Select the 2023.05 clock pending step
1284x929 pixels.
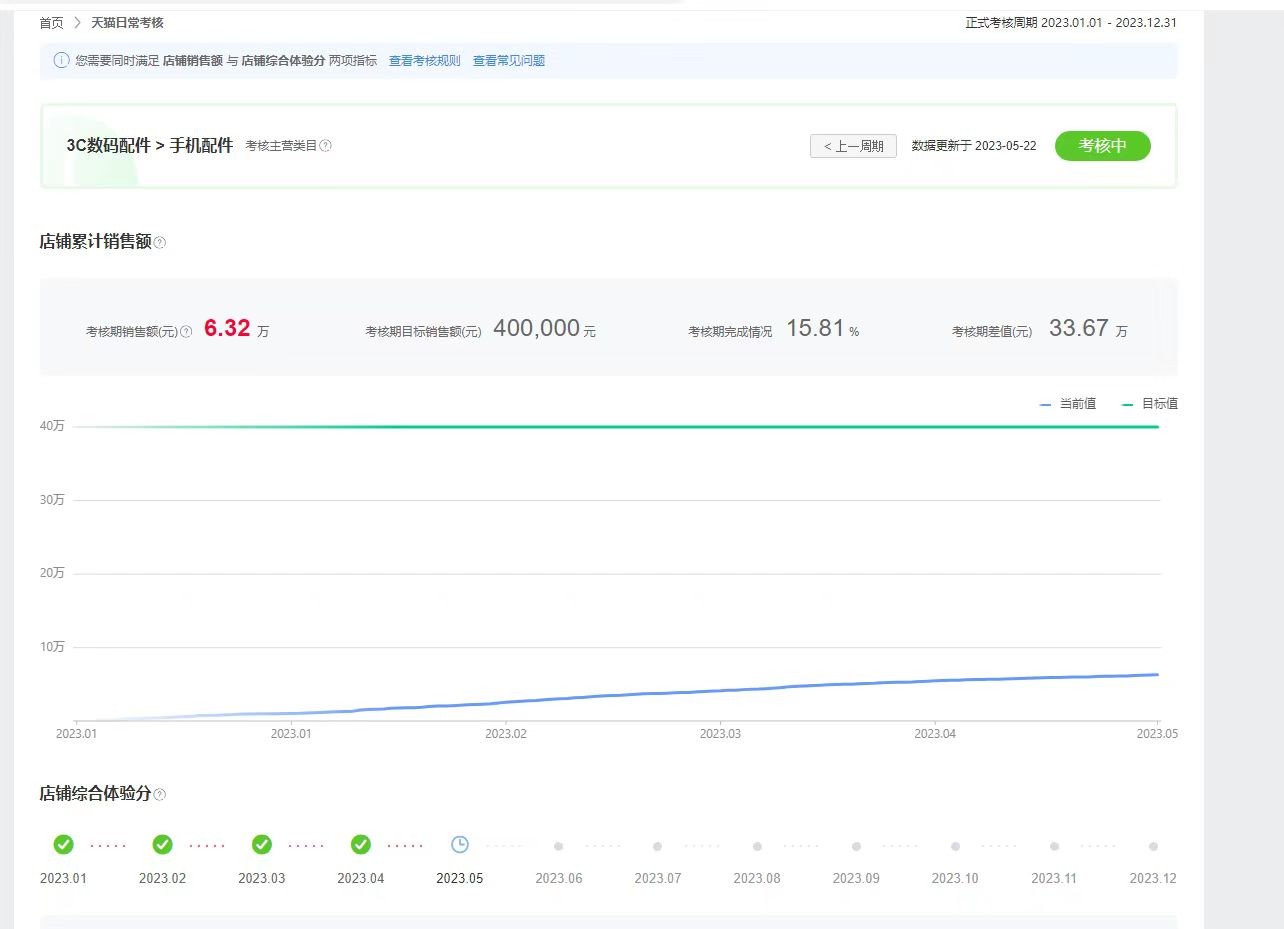tap(460, 845)
